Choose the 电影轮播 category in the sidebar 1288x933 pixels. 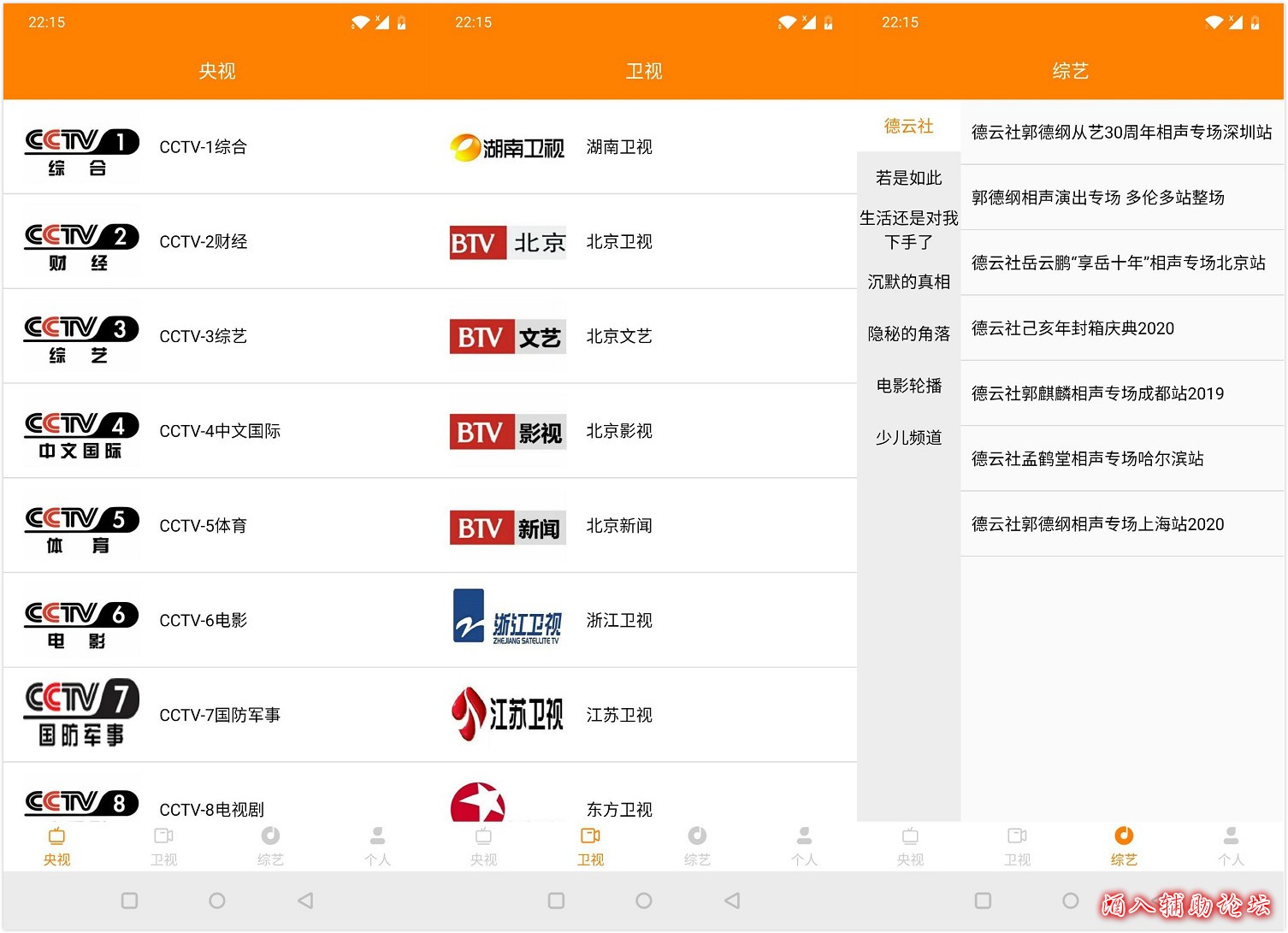tap(908, 386)
